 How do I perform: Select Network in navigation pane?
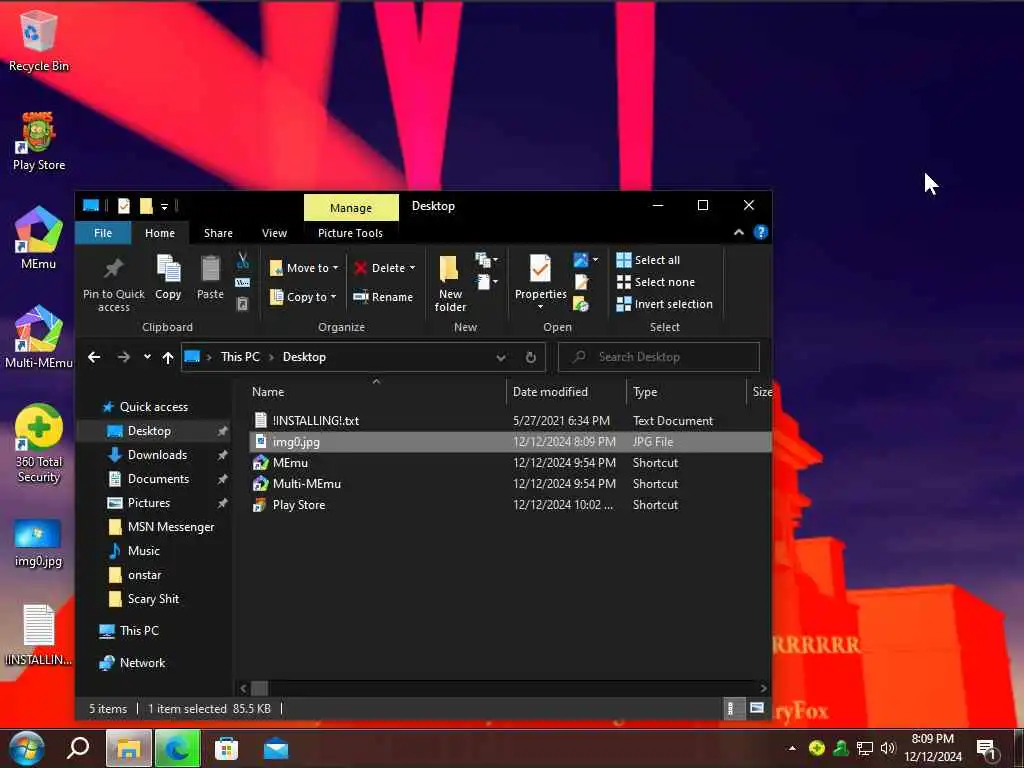point(142,663)
